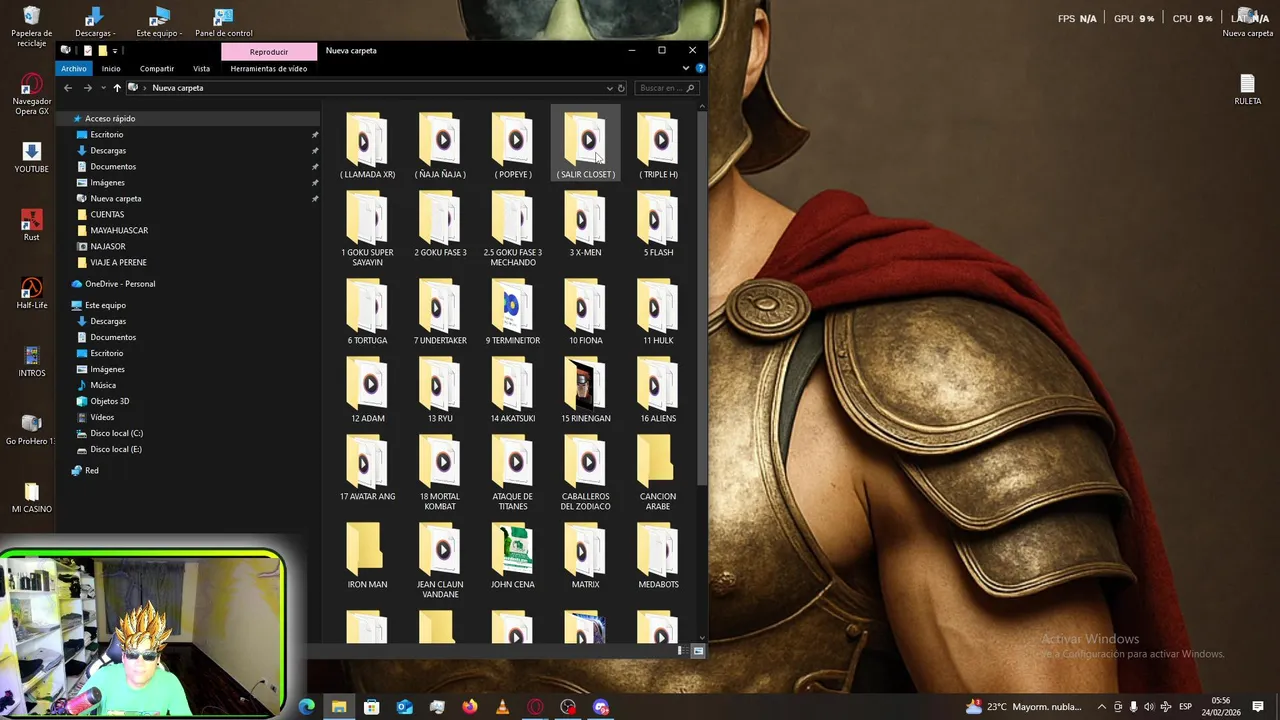Open the Vista ribbon tab
Viewport: 1280px width, 720px height.
click(201, 68)
